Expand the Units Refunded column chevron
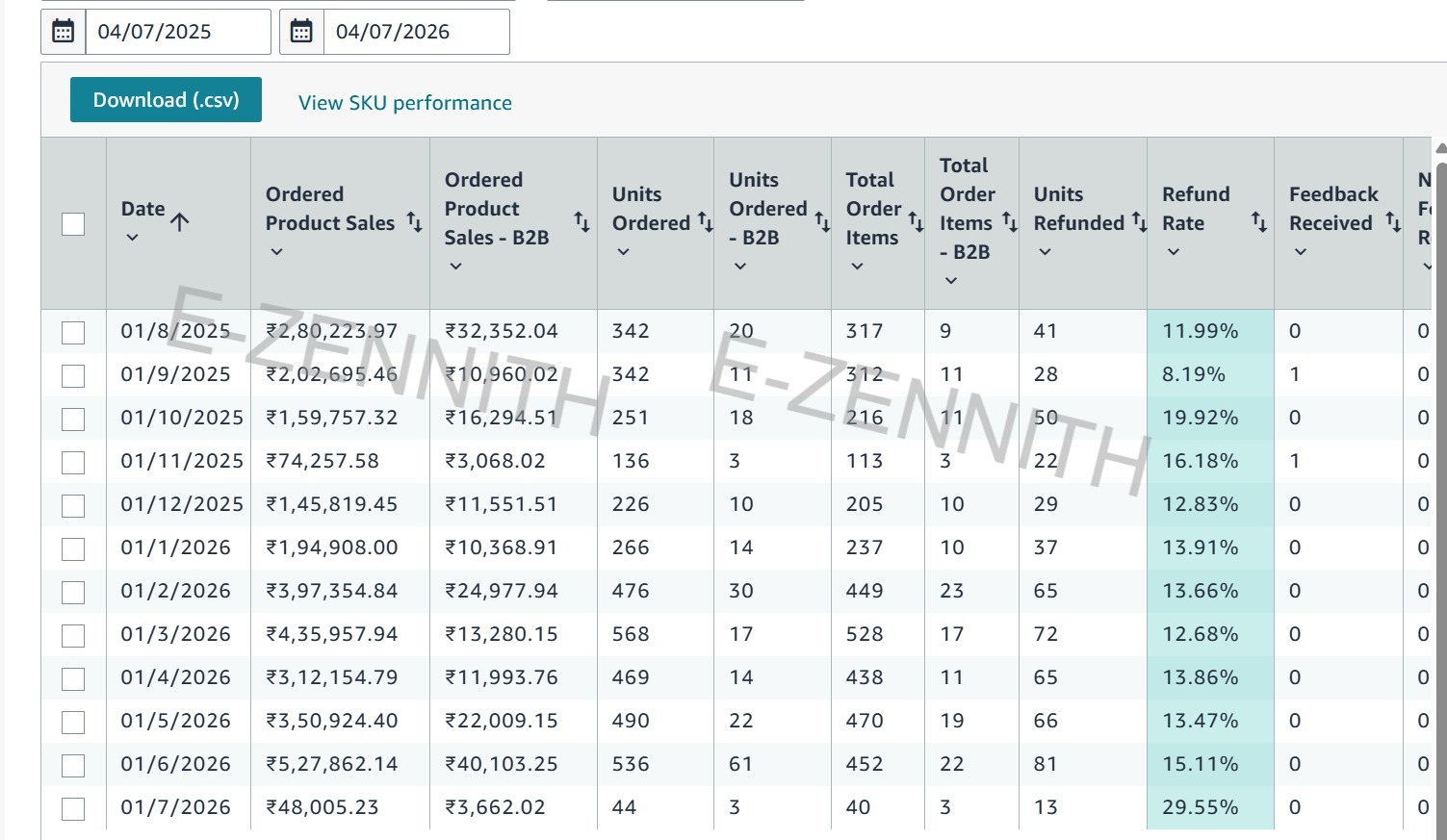 pyautogui.click(x=1045, y=252)
